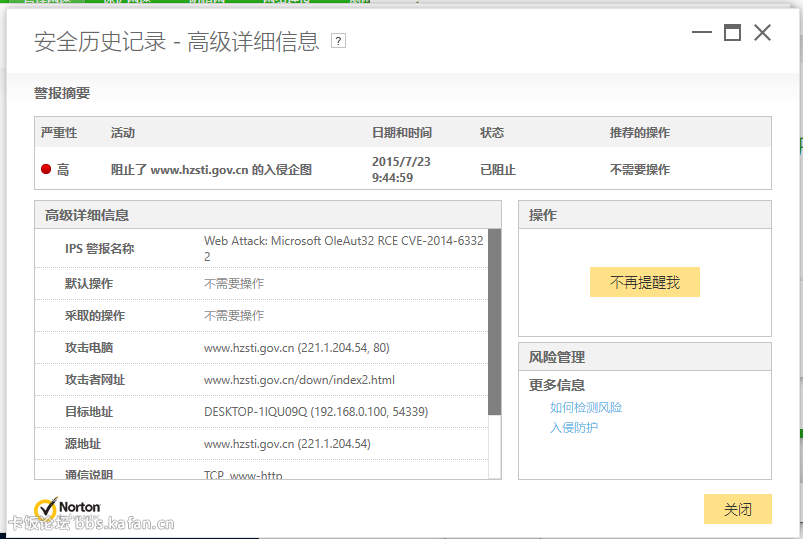Click the 攻击者网址 row label
This screenshot has height=539, width=803.
click(95, 380)
